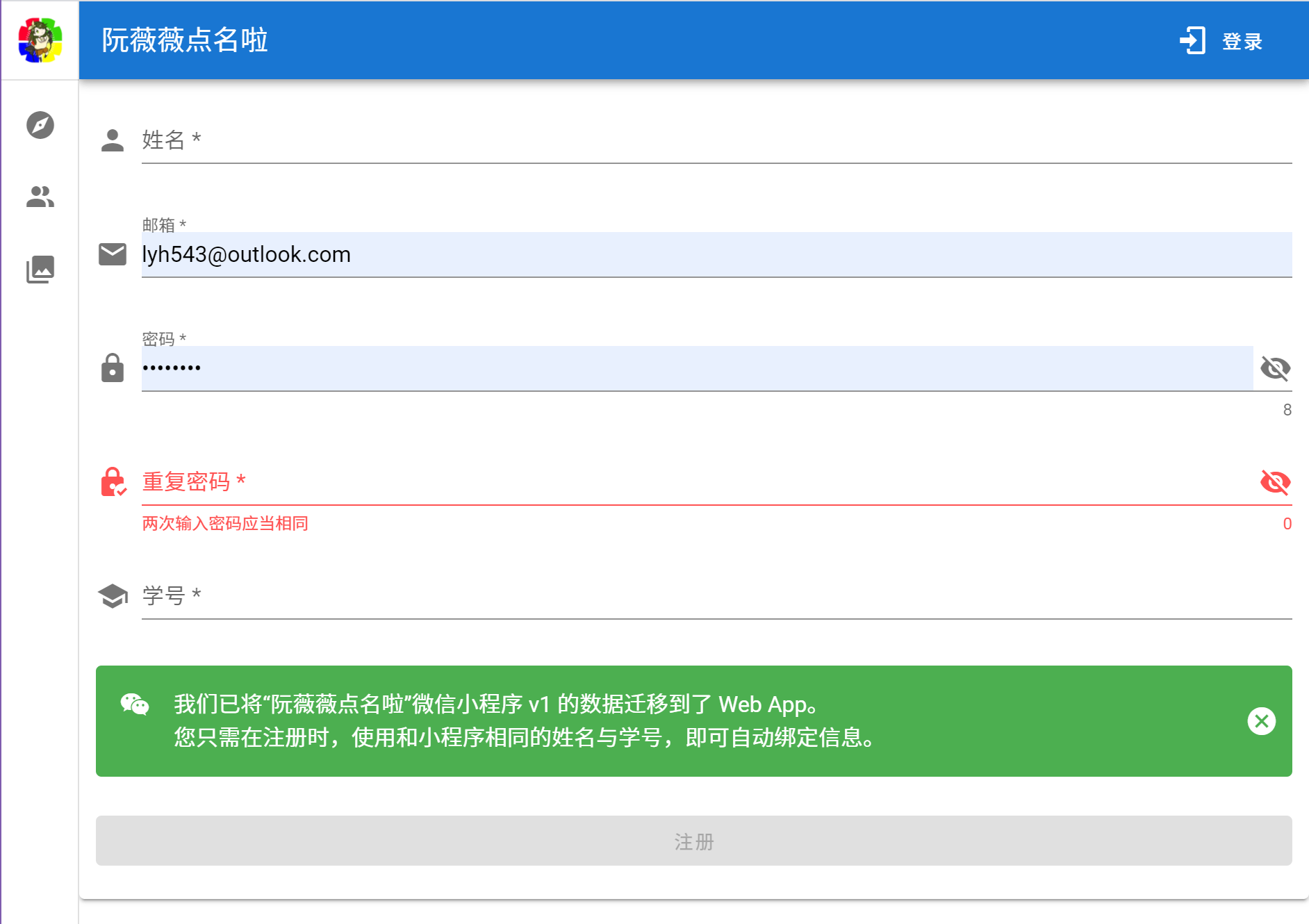Viewport: 1309px width, 924px height.
Task: Click the red repeat-password counter 0
Action: (x=1287, y=524)
